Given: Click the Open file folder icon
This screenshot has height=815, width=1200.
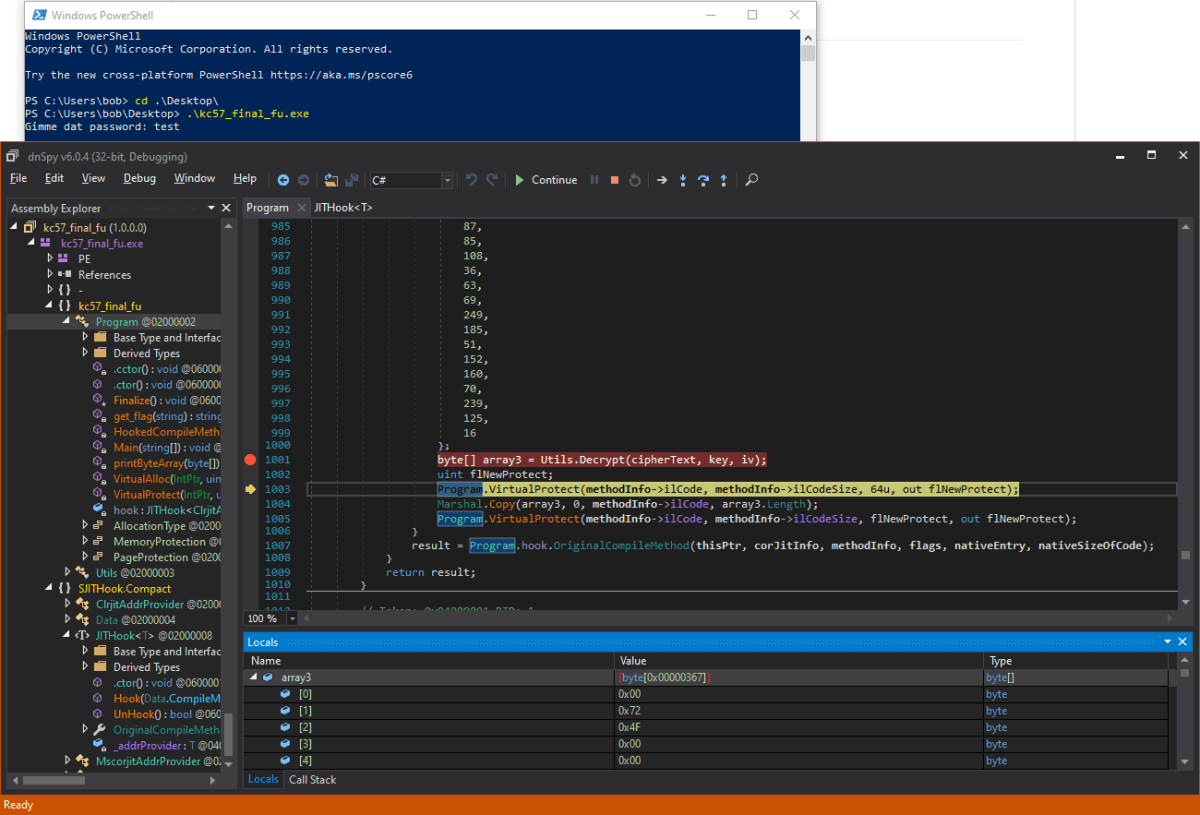Looking at the screenshot, I should click(332, 180).
